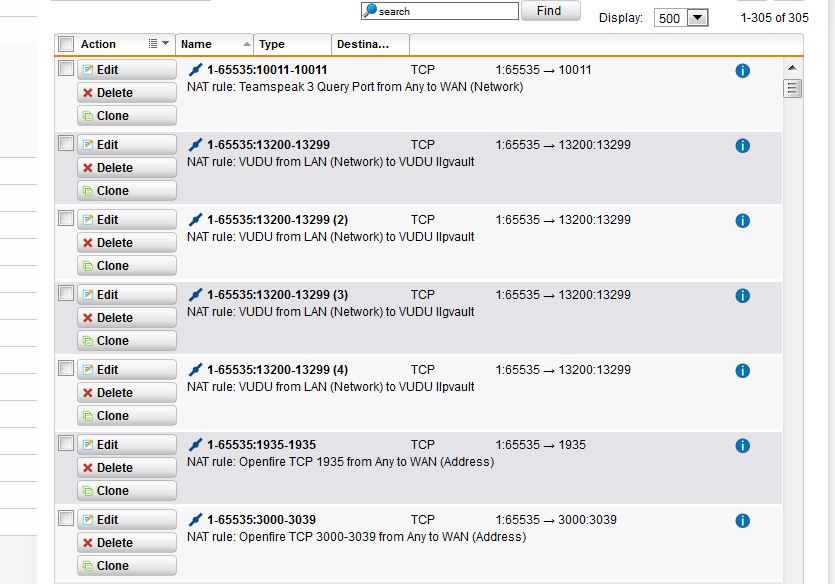
Task: Click the service icon beside 1-65535:13200-13299 (2)
Action: coord(195,220)
